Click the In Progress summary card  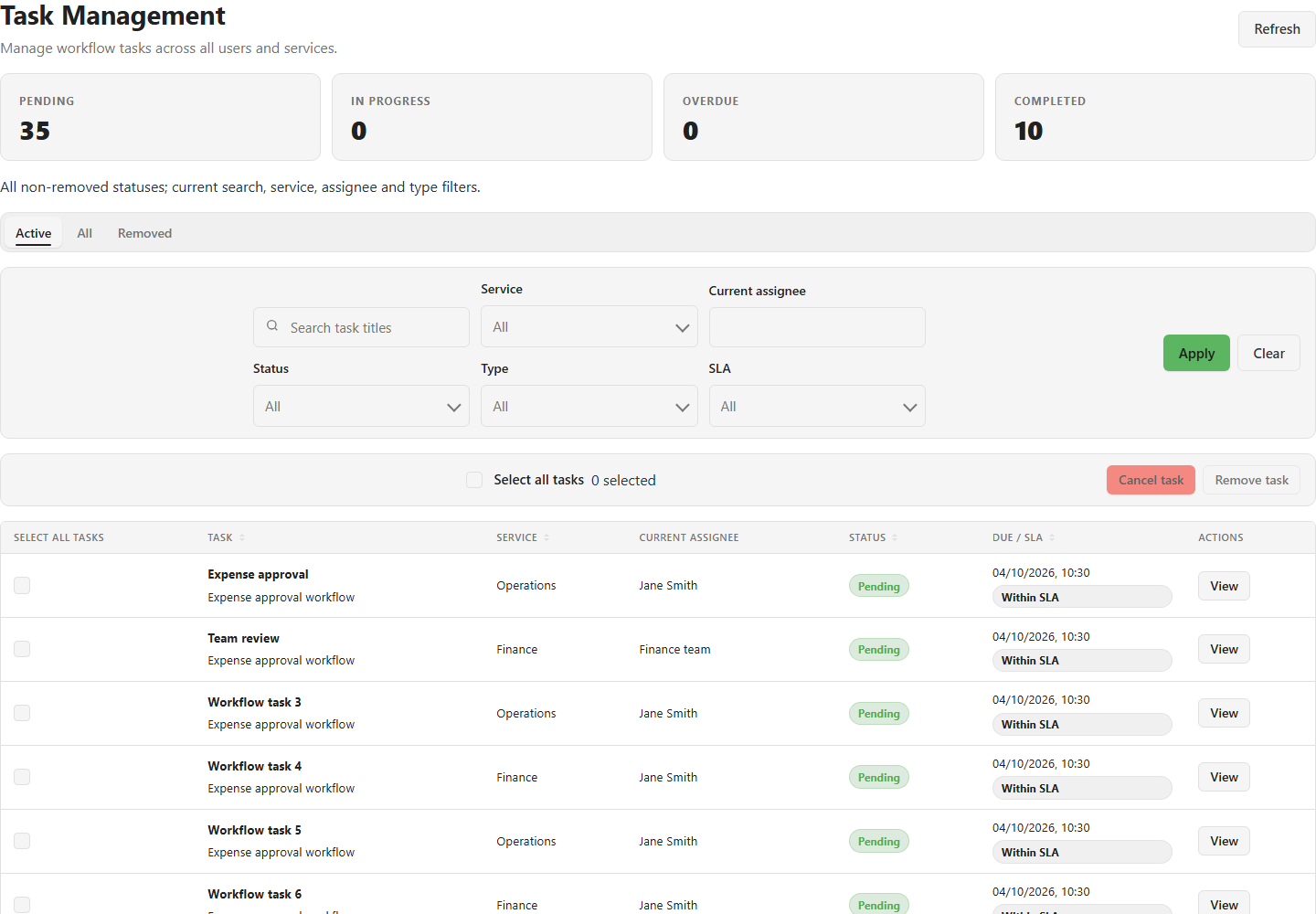(492, 117)
